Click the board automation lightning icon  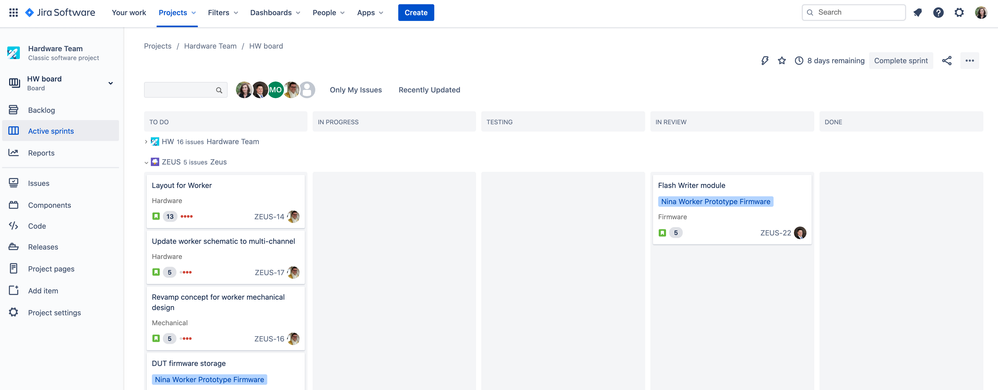coord(765,60)
